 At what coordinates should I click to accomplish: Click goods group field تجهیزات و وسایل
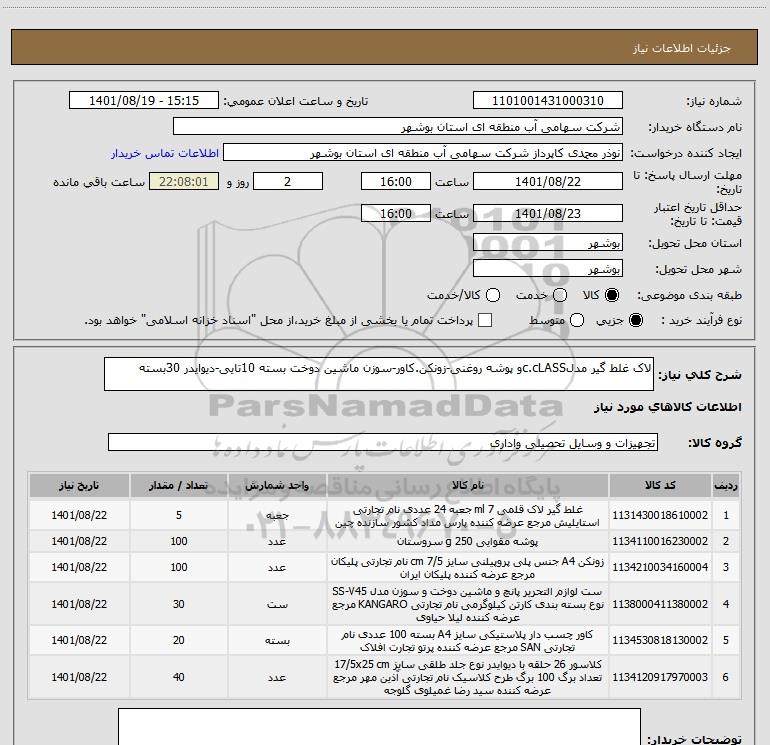(x=383, y=442)
